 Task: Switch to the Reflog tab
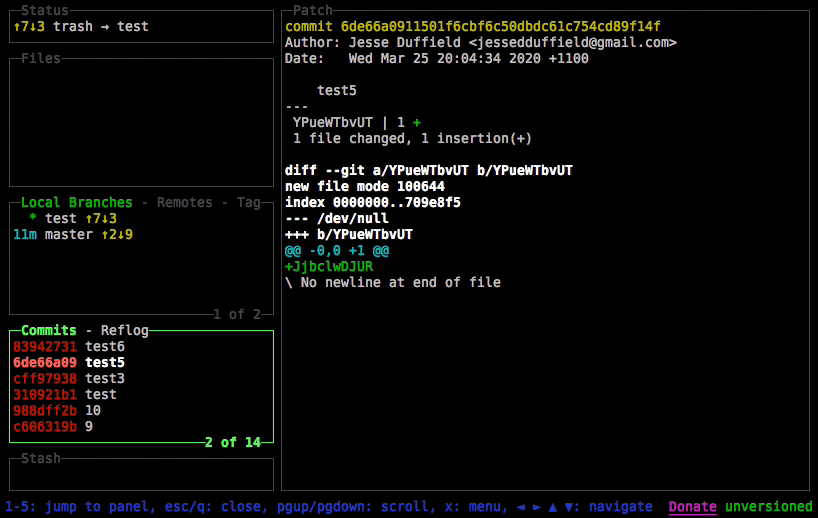[124, 330]
